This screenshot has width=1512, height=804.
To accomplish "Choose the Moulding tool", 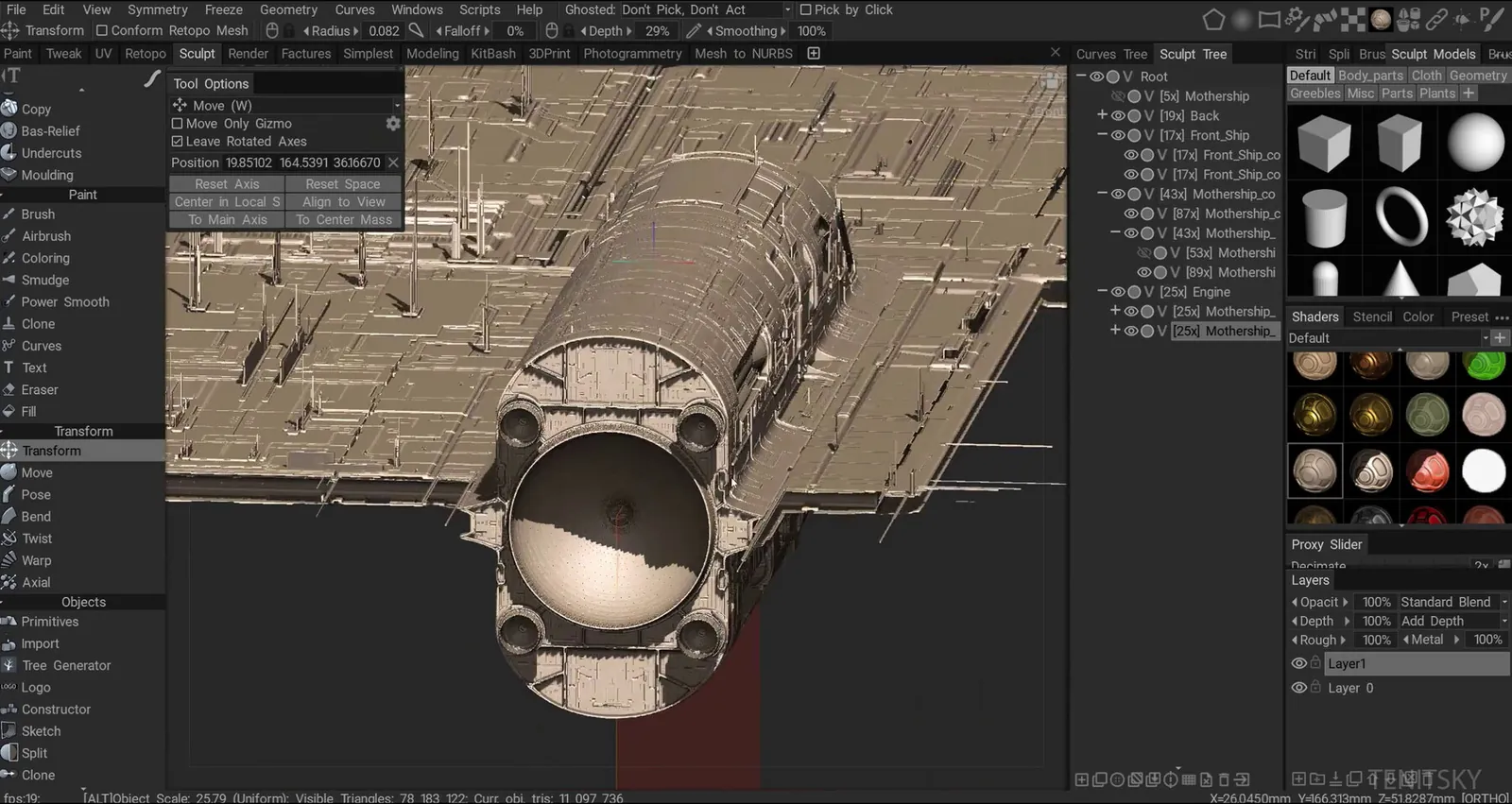I will (x=47, y=175).
